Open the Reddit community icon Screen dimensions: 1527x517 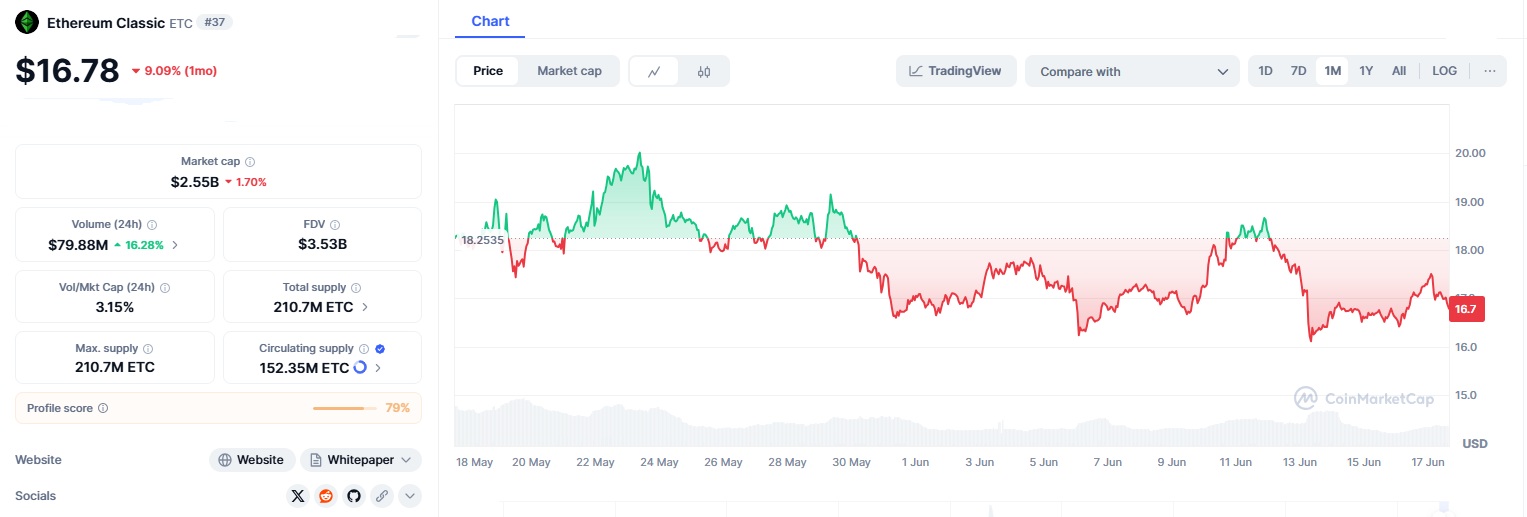pyautogui.click(x=326, y=496)
